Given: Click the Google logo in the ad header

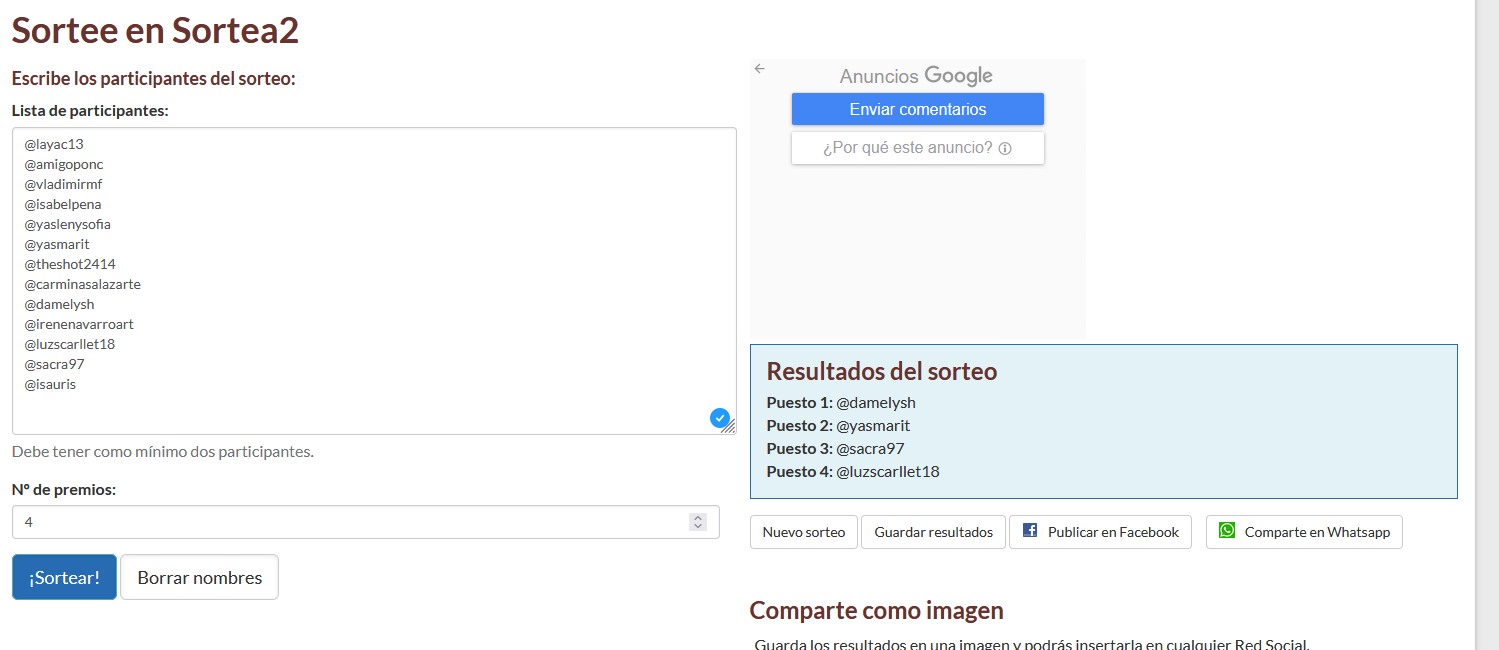Looking at the screenshot, I should (958, 76).
